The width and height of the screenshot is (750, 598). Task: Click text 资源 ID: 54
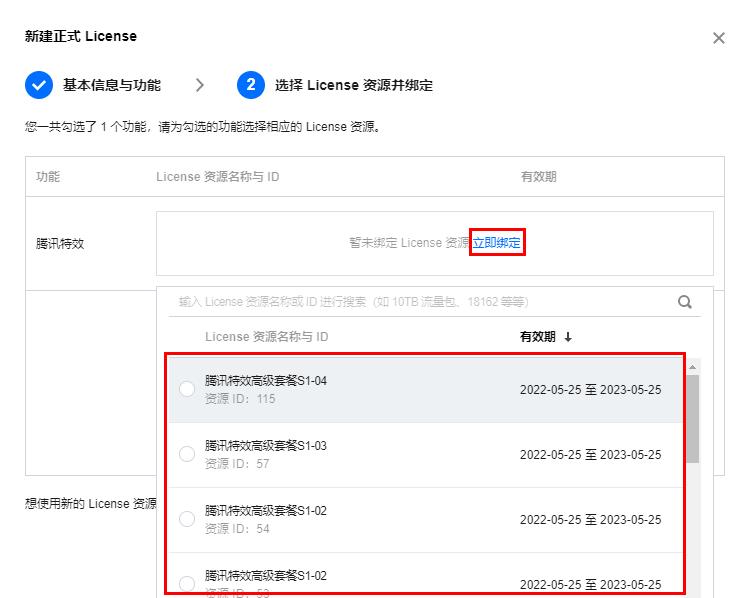point(237,529)
